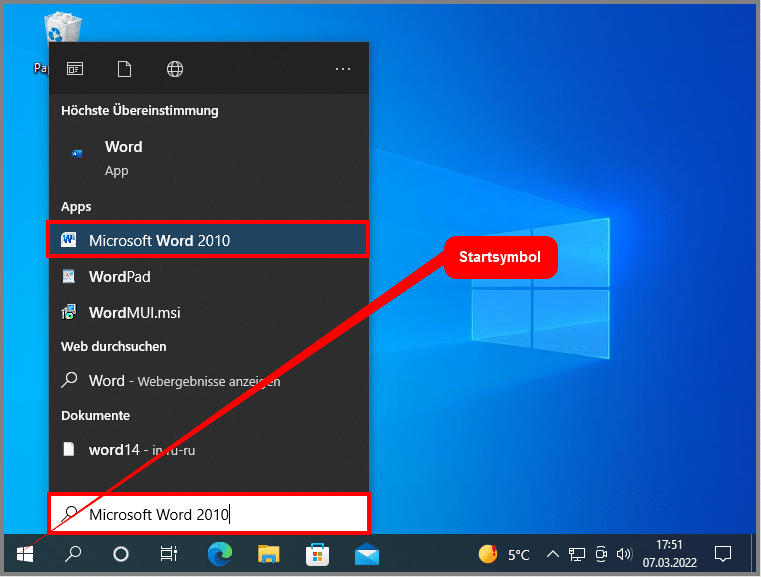The height and width of the screenshot is (577, 761).
Task: Filter search results by Apps icon
Action: point(75,69)
